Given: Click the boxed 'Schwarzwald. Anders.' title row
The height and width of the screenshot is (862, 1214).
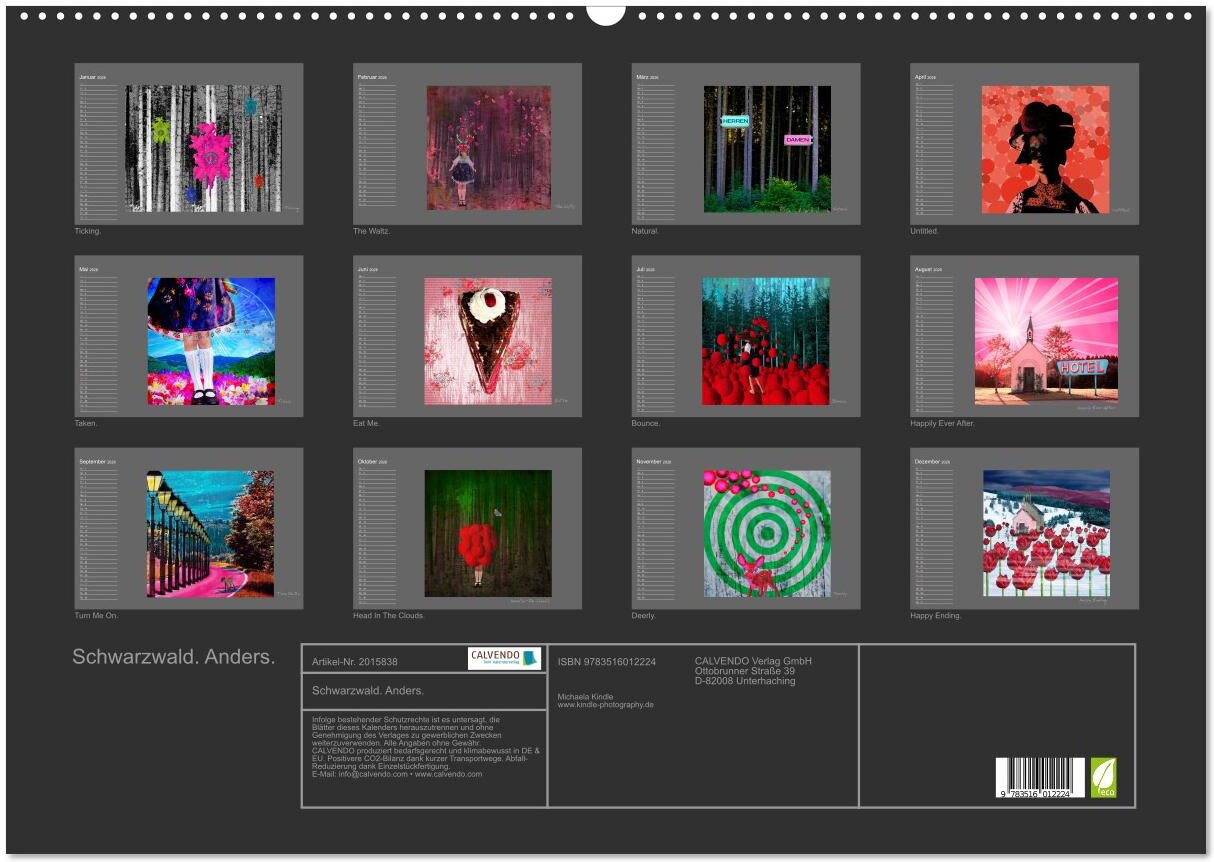Looking at the screenshot, I should point(424,690).
